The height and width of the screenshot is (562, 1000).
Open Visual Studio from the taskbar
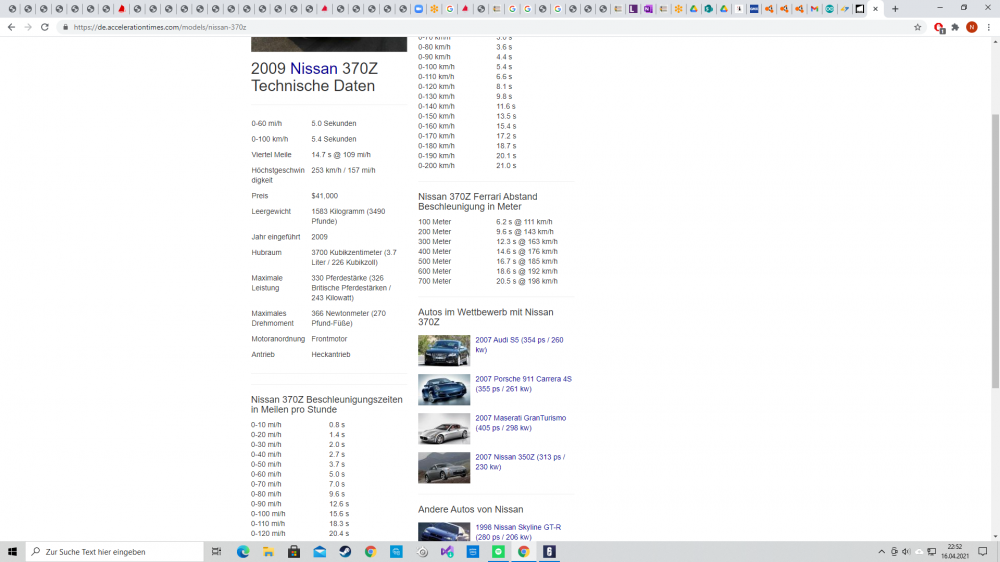coord(447,552)
